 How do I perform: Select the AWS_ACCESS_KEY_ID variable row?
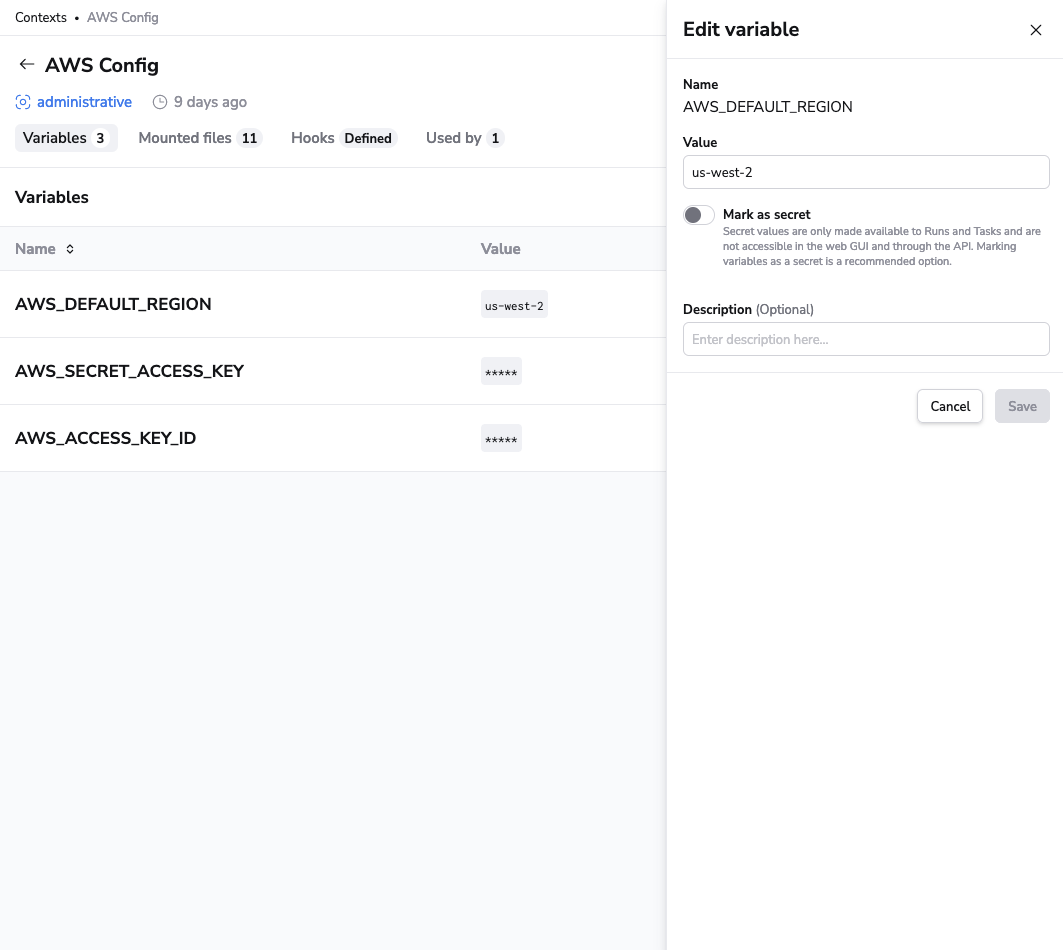333,439
